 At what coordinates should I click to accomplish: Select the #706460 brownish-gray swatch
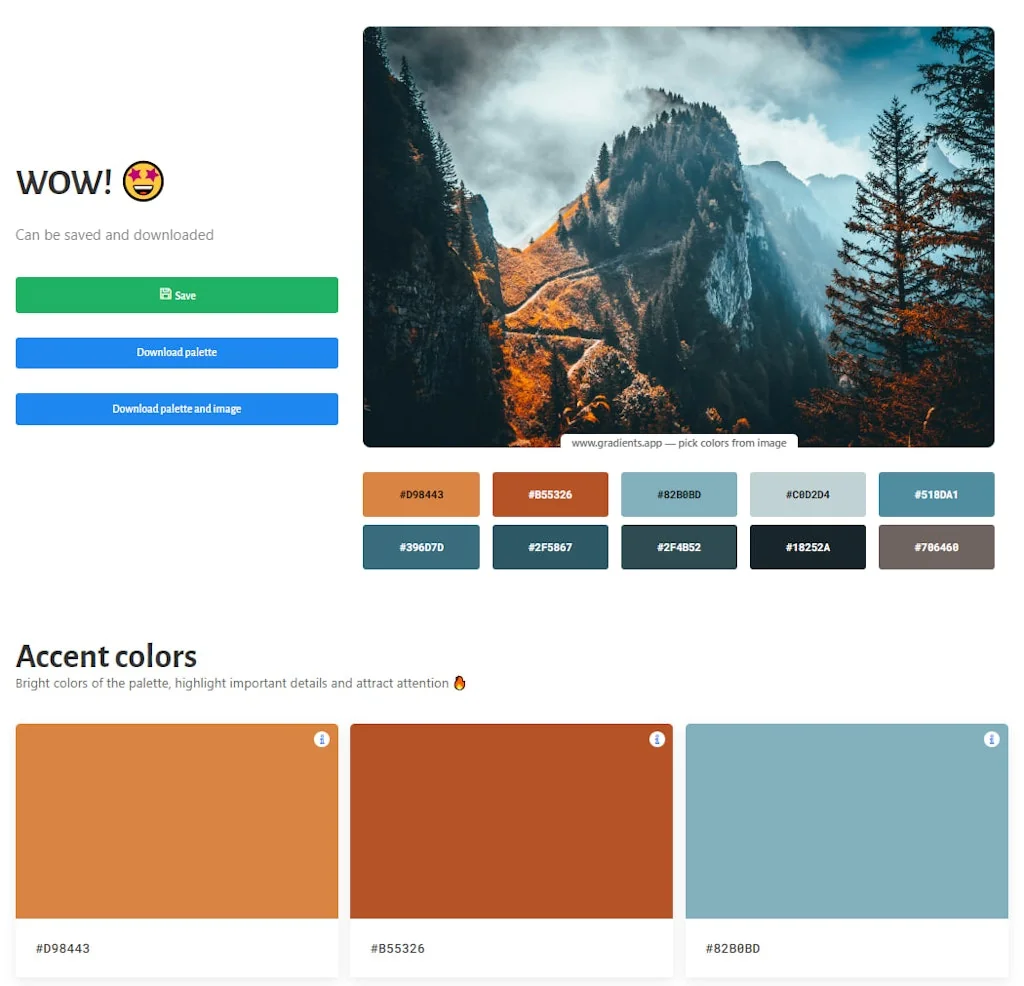936,547
